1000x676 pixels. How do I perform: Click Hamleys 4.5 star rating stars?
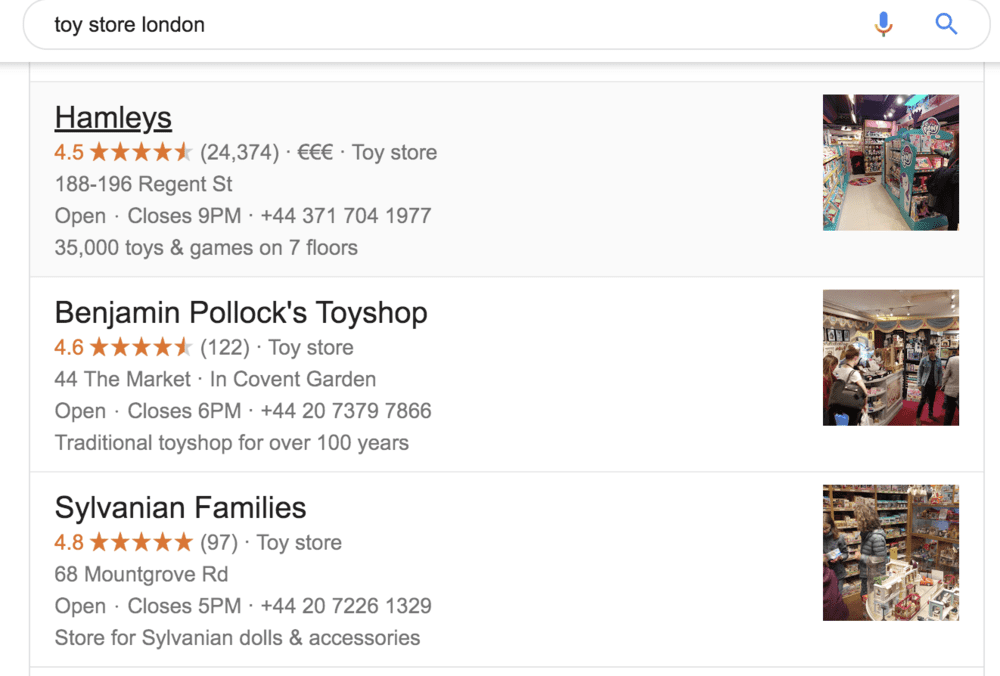tap(141, 153)
